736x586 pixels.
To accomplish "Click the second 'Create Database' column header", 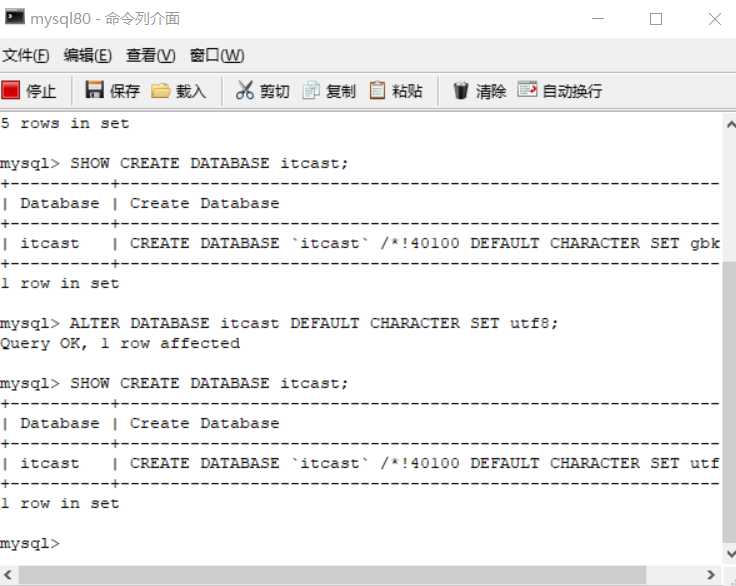I will pyautogui.click(x=205, y=423).
